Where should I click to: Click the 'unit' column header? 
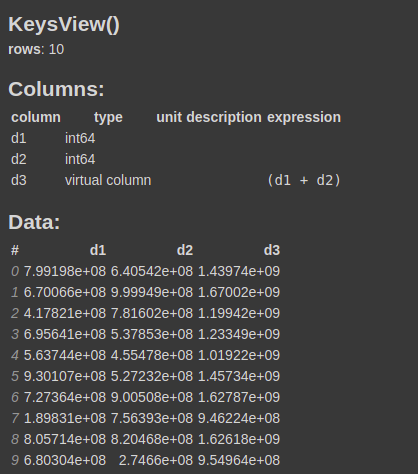pos(169,117)
